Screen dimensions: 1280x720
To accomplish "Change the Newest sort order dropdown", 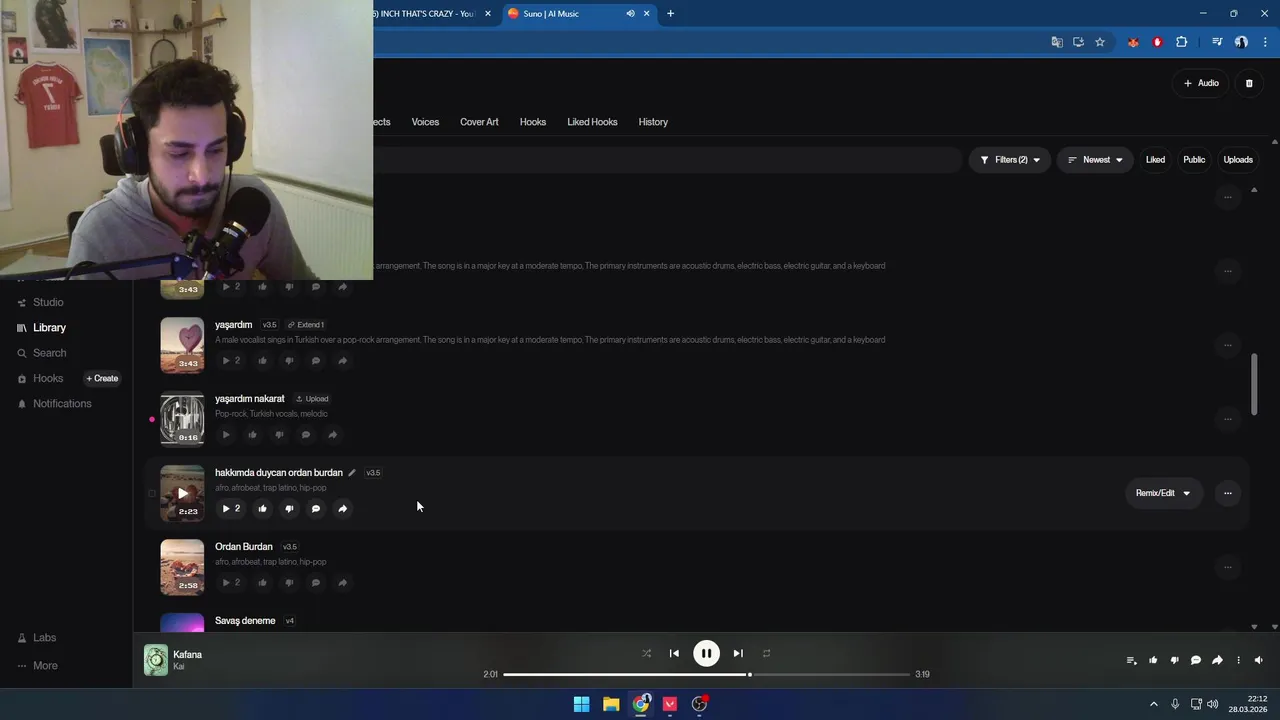I will [1095, 160].
